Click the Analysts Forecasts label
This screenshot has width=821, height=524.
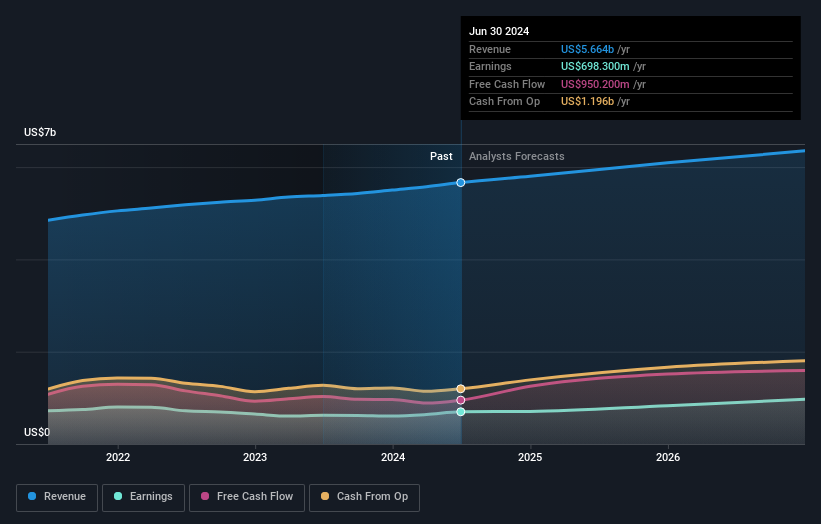coord(516,156)
